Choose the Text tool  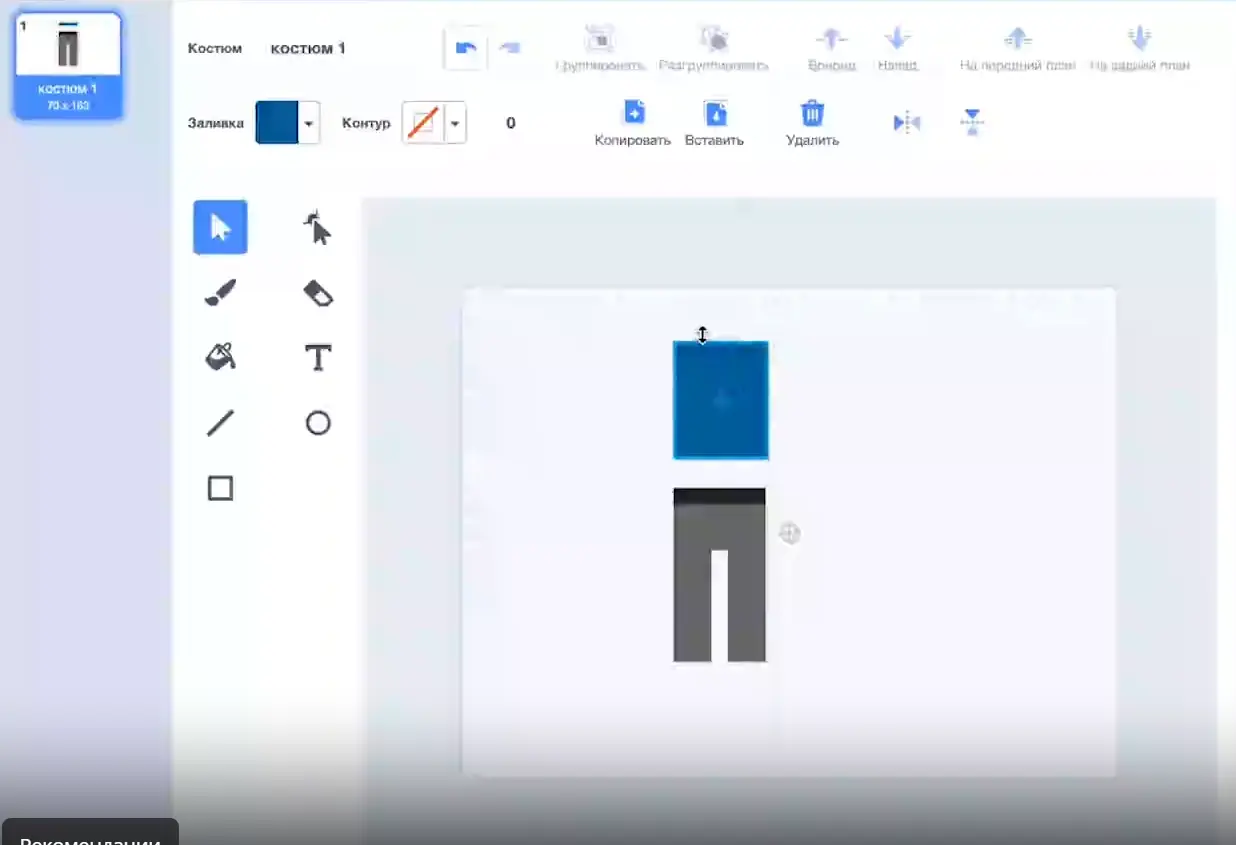click(x=317, y=357)
